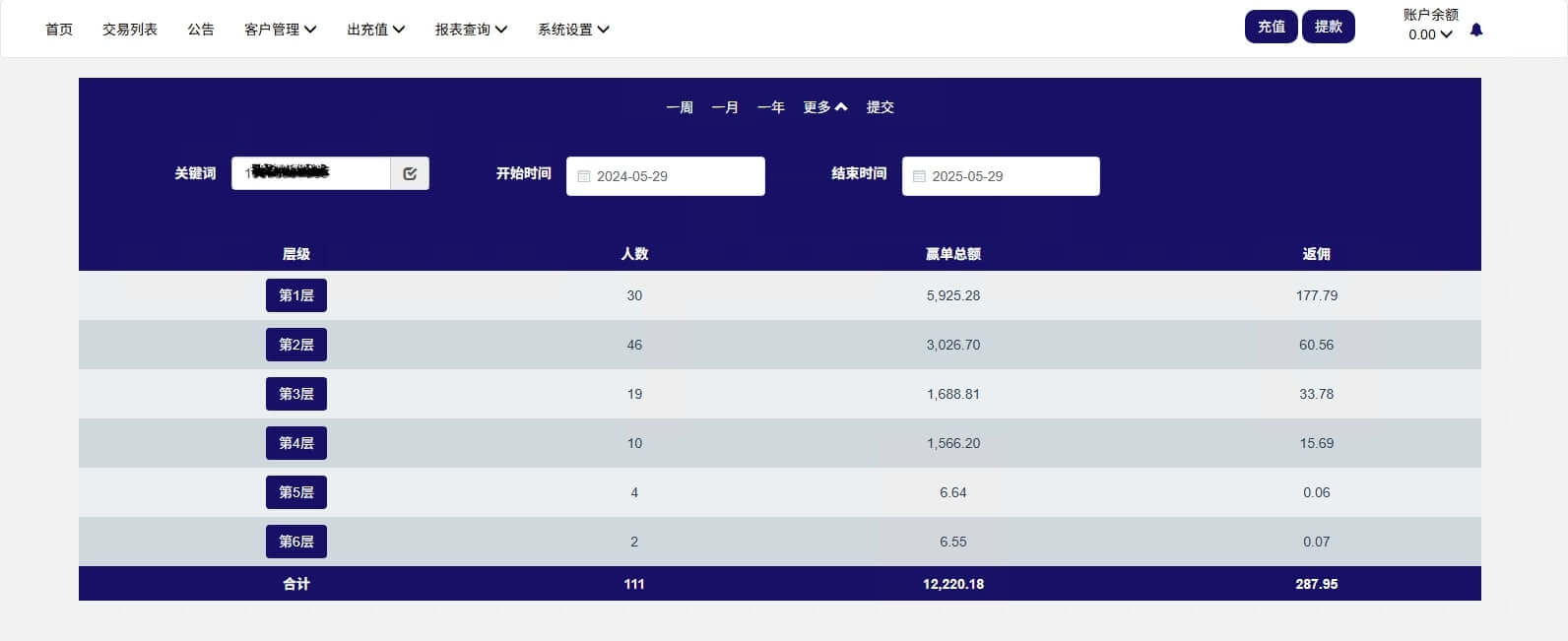Click the 层级 column header

point(296,254)
